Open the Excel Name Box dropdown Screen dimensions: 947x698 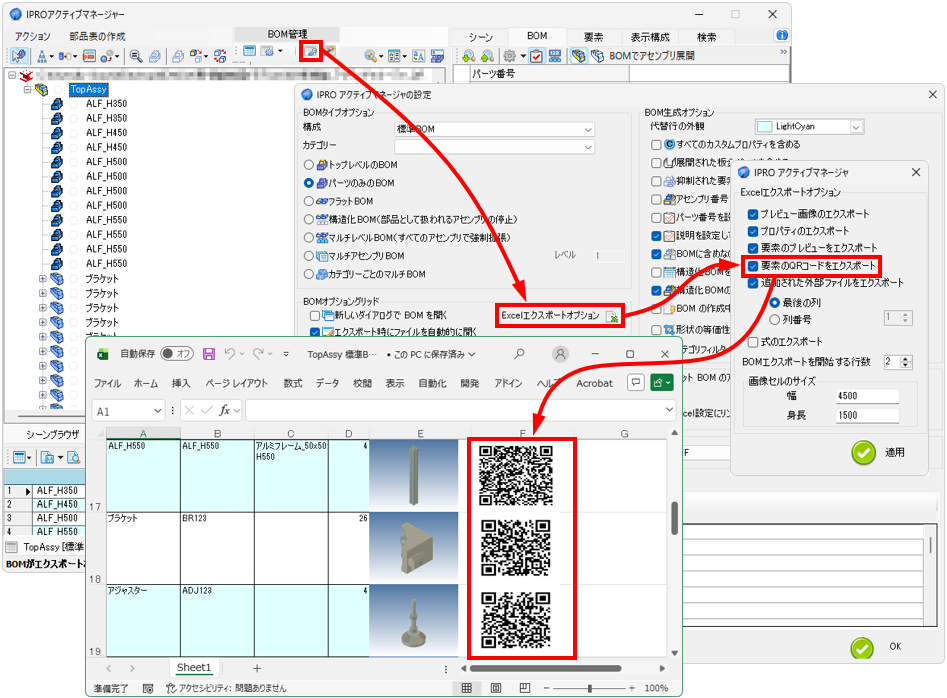coord(157,411)
